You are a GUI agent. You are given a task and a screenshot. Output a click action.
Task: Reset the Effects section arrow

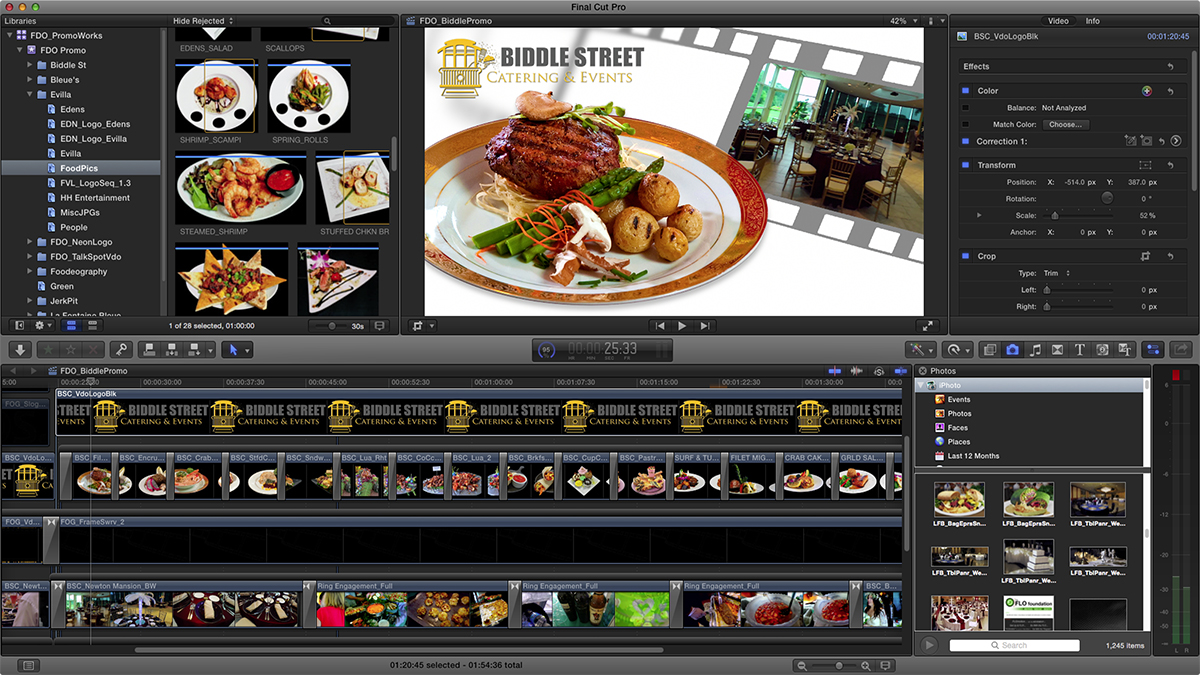pyautogui.click(x=1171, y=67)
